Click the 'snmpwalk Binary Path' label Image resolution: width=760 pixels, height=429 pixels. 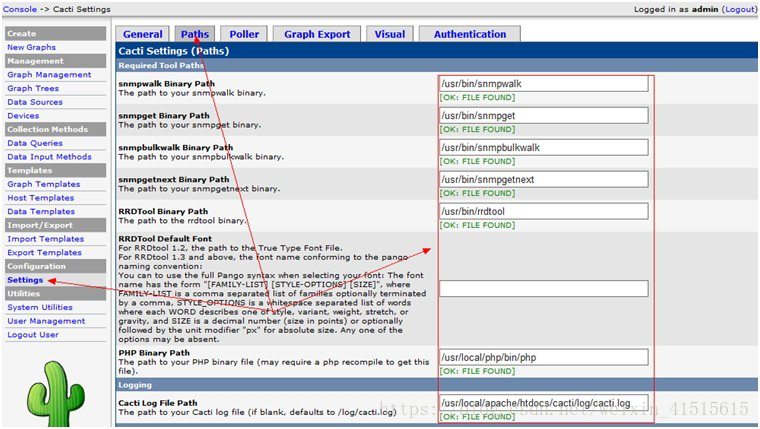pyautogui.click(x=166, y=83)
